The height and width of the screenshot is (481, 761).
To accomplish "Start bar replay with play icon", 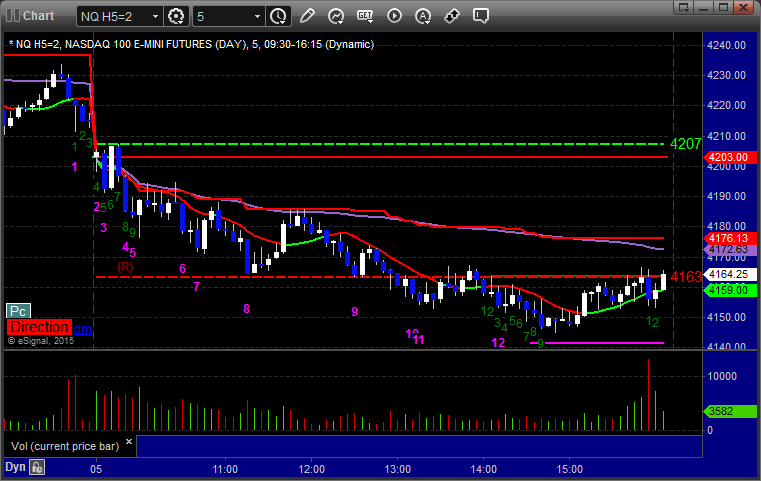I will 394,15.
